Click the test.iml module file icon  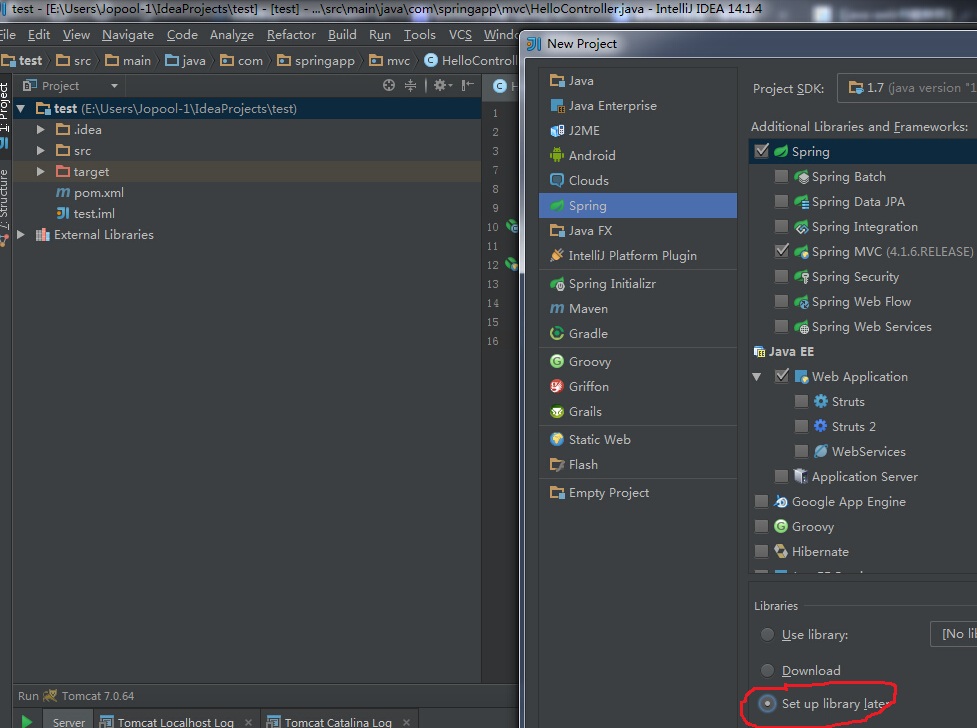coord(63,213)
